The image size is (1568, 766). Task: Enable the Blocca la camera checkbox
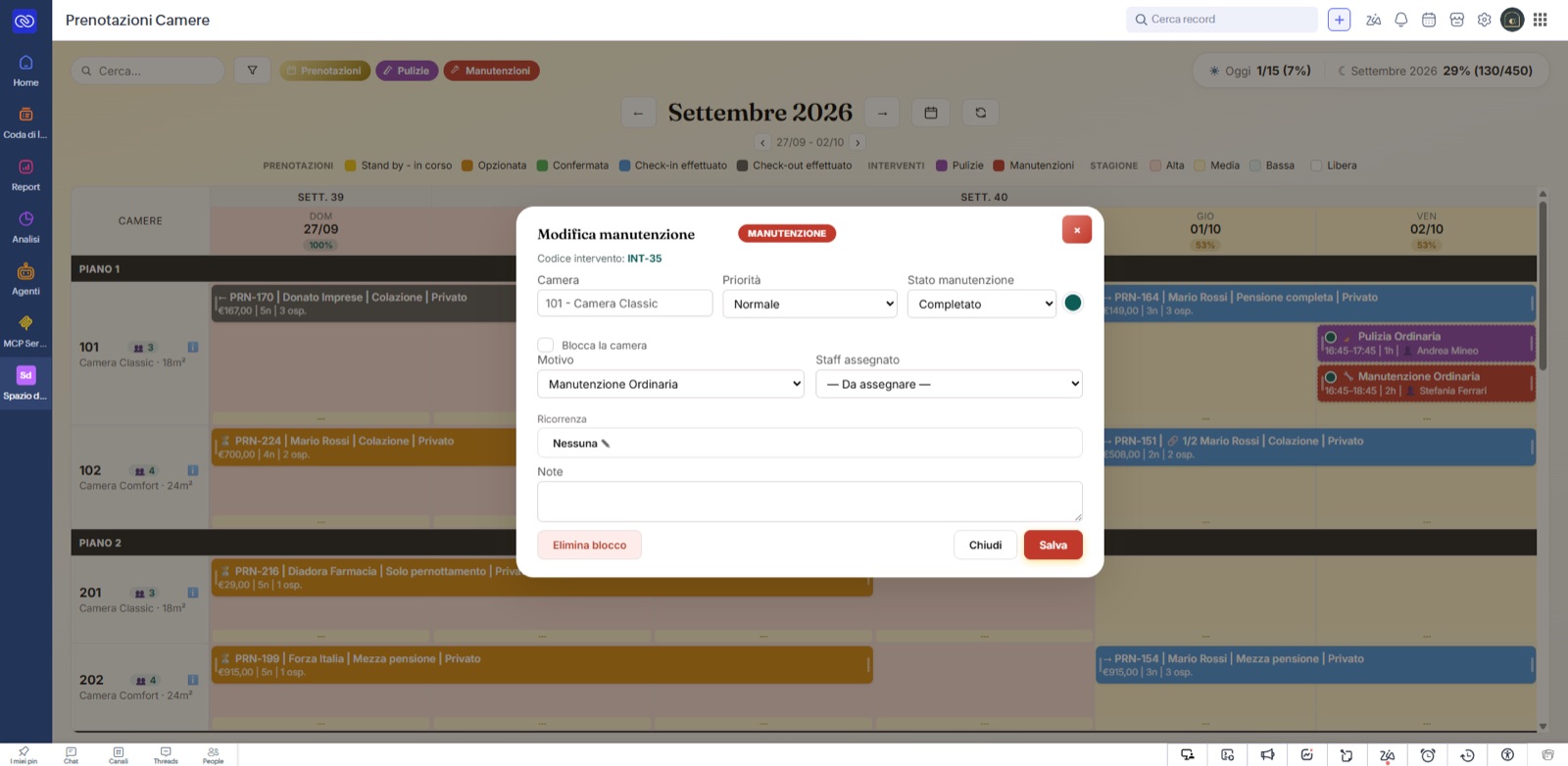tap(546, 345)
